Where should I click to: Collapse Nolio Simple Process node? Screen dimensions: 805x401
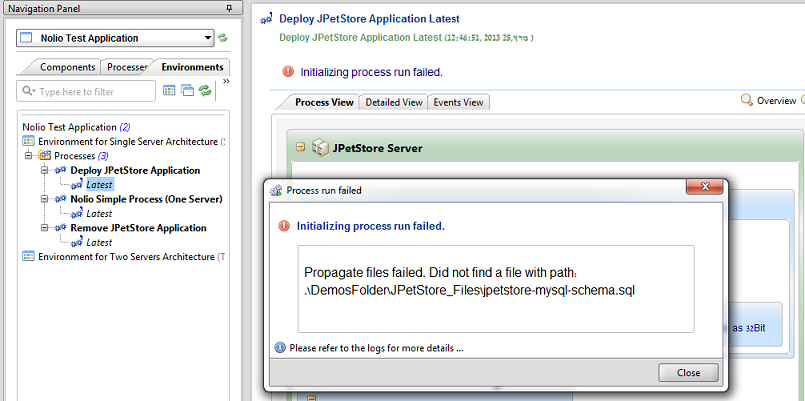click(x=45, y=199)
